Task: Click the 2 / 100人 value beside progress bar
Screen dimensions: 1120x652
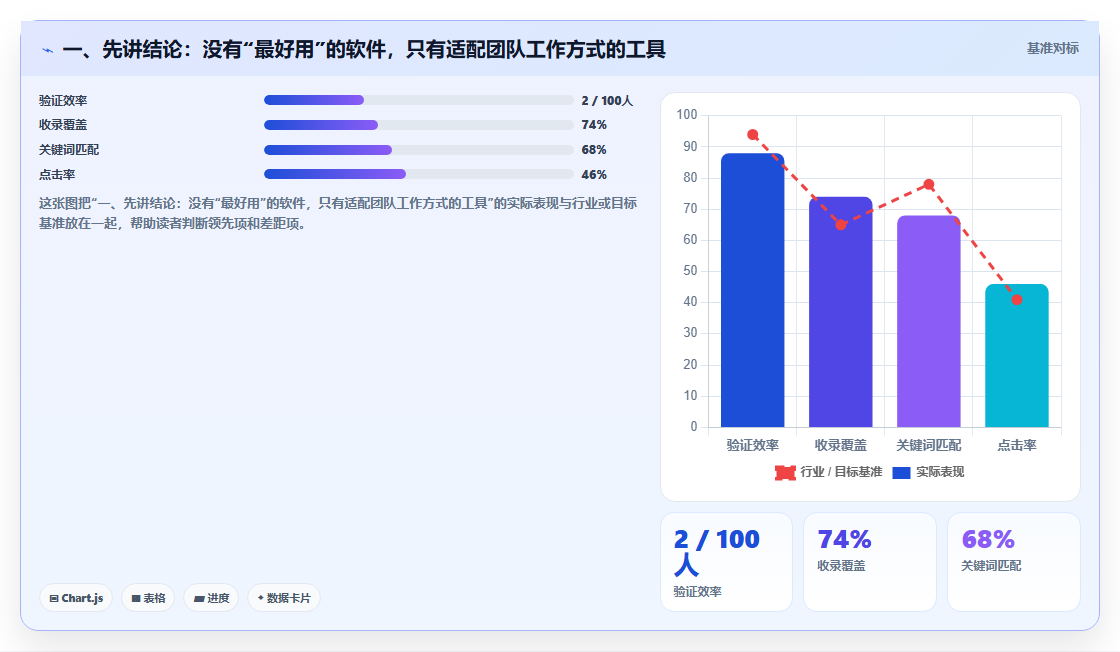Action: pyautogui.click(x=607, y=101)
